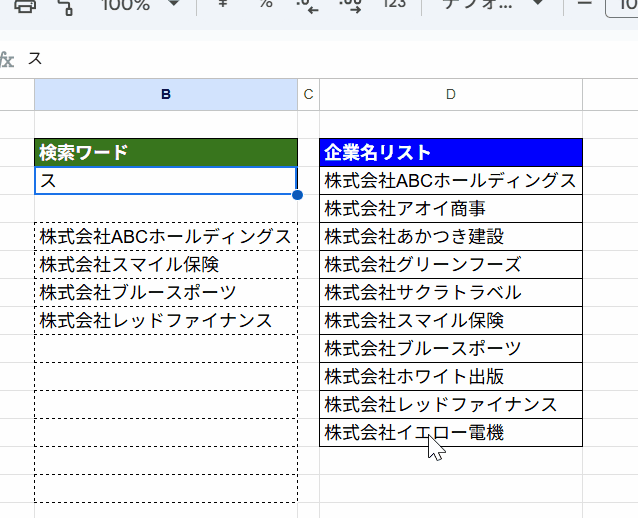This screenshot has height=518, width=638.
Task: Click the blue 企業名リスト header cell
Action: pyautogui.click(x=450, y=152)
